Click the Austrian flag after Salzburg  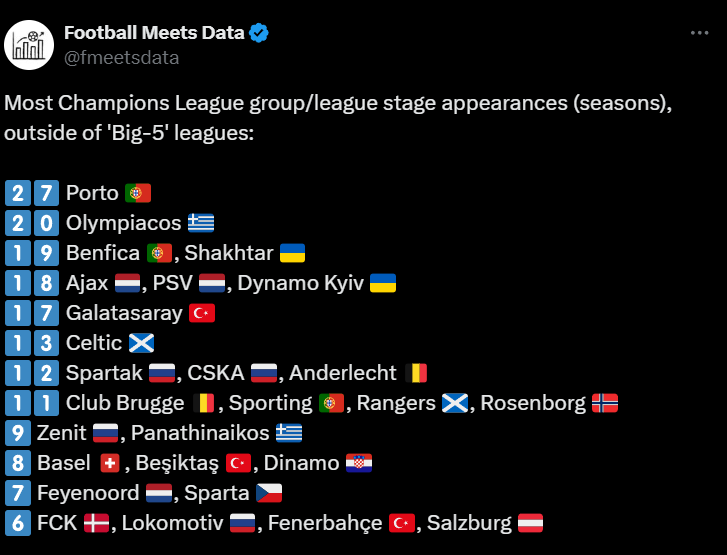click(x=530, y=523)
